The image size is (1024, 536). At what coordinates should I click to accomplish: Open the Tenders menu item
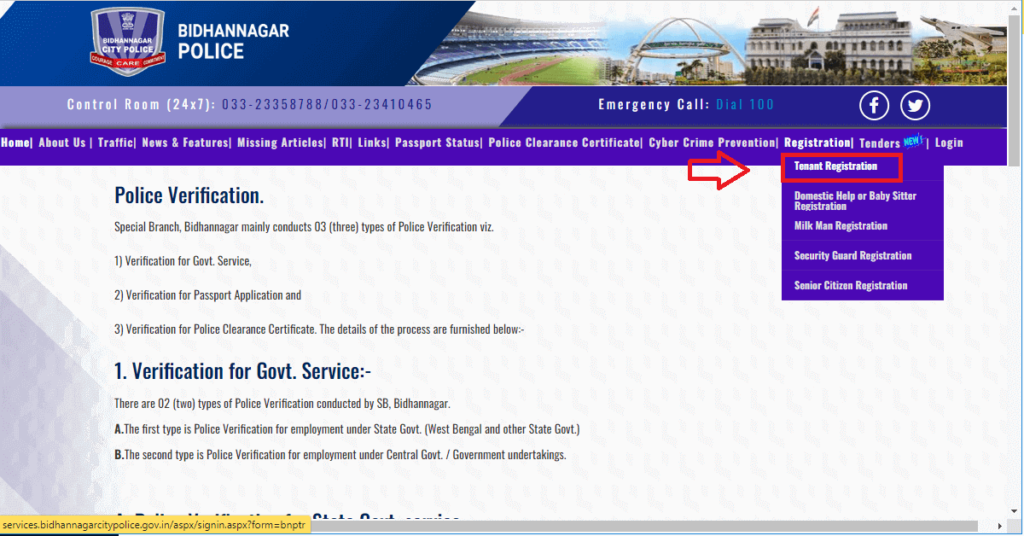[x=880, y=143]
